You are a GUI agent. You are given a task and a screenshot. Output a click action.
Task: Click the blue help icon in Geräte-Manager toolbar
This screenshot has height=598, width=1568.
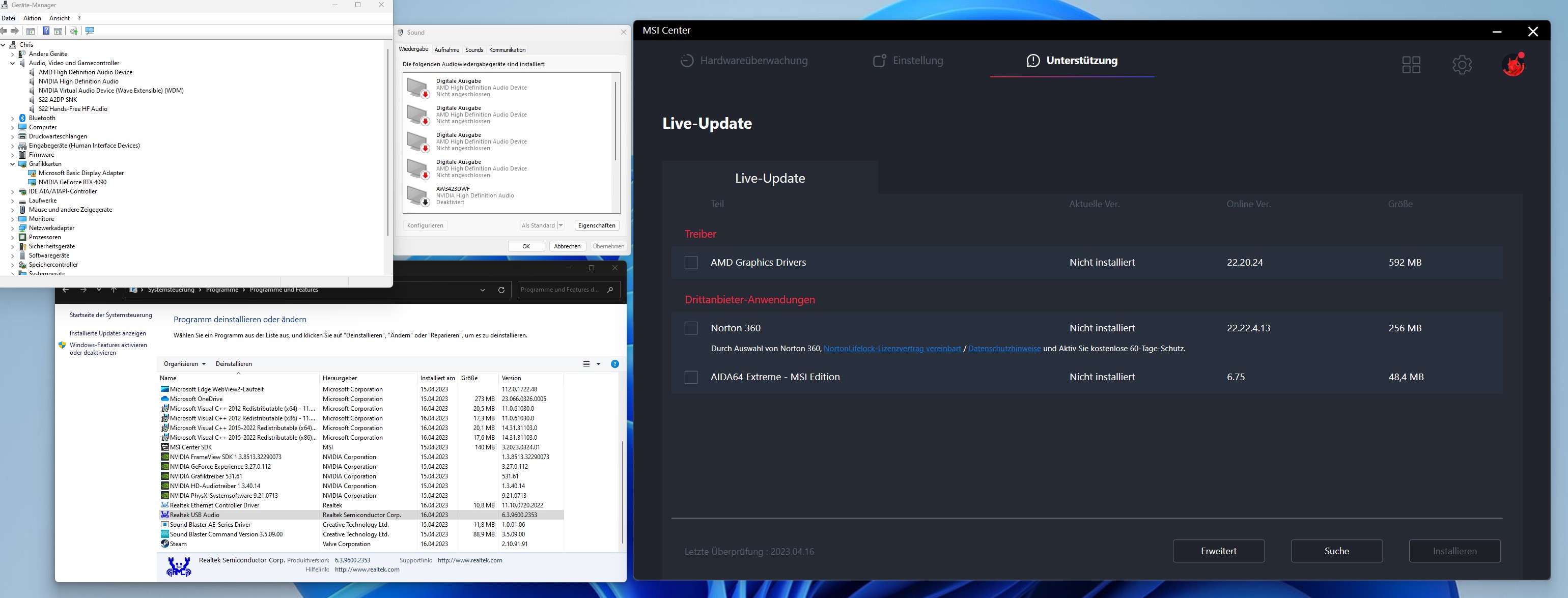(x=46, y=31)
